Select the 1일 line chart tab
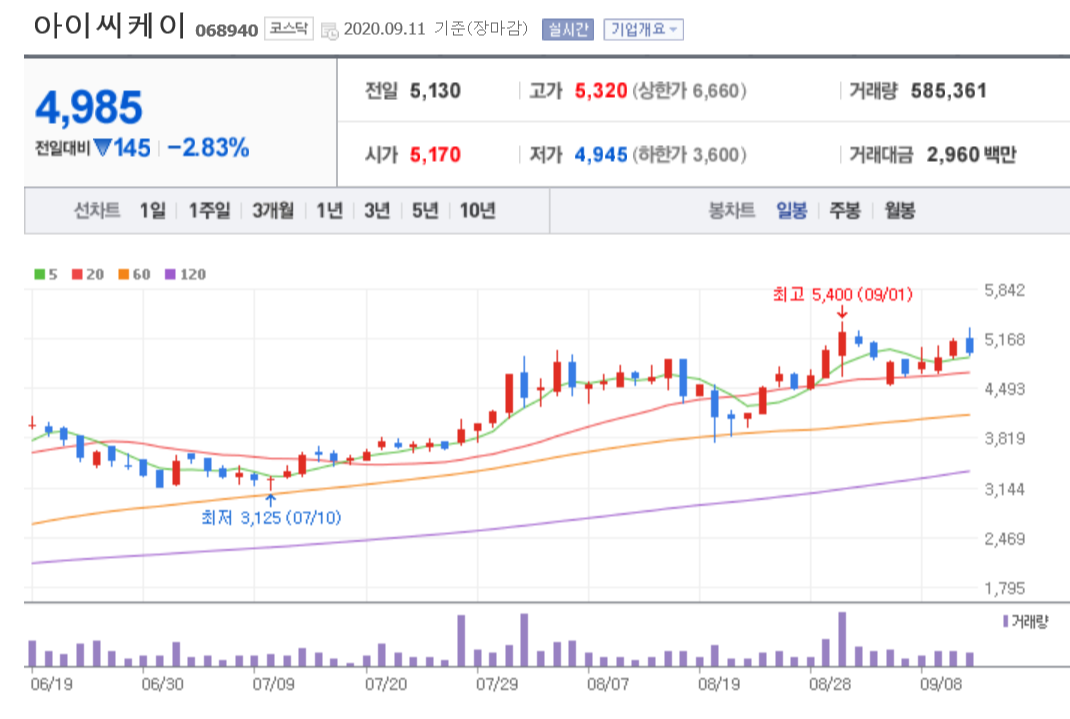Image resolution: width=1070 pixels, height=719 pixels. click(x=153, y=210)
